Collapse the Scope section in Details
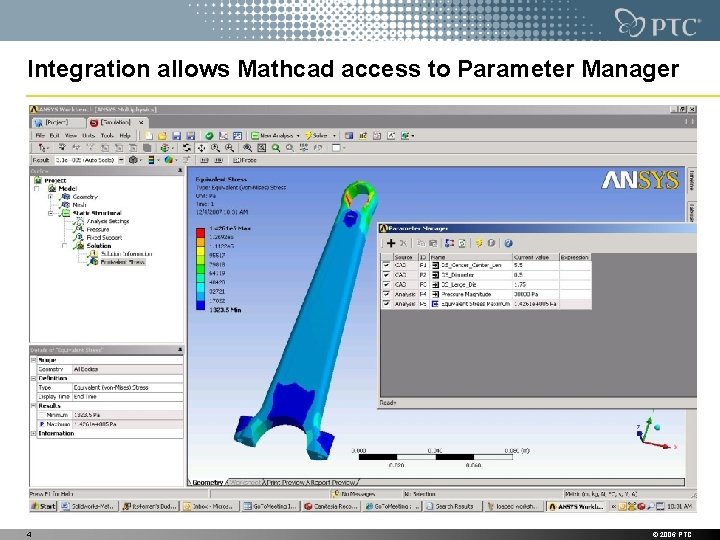This screenshot has height=540, width=720. pos(34,360)
